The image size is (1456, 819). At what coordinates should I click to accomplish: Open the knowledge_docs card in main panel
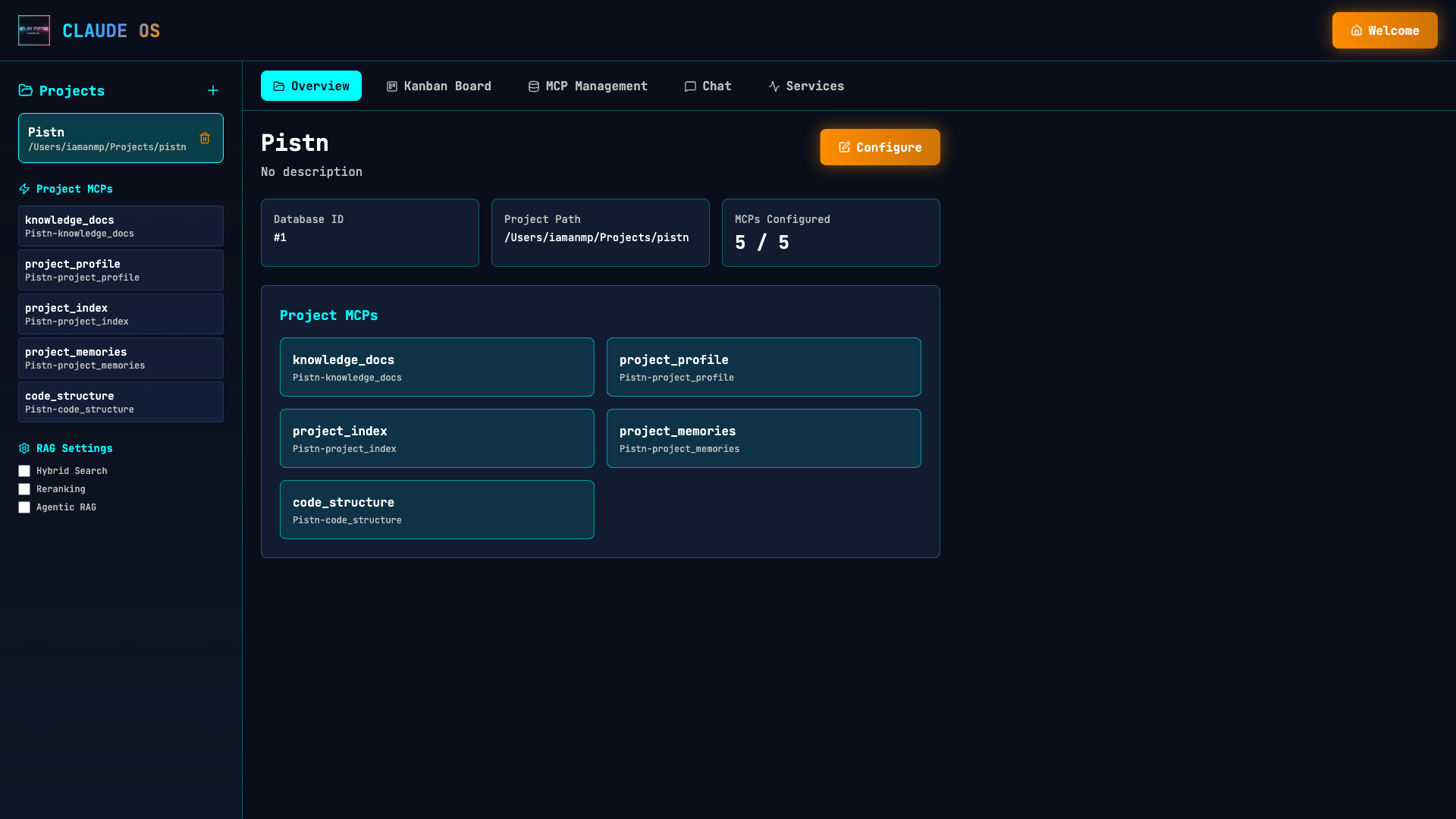[437, 367]
